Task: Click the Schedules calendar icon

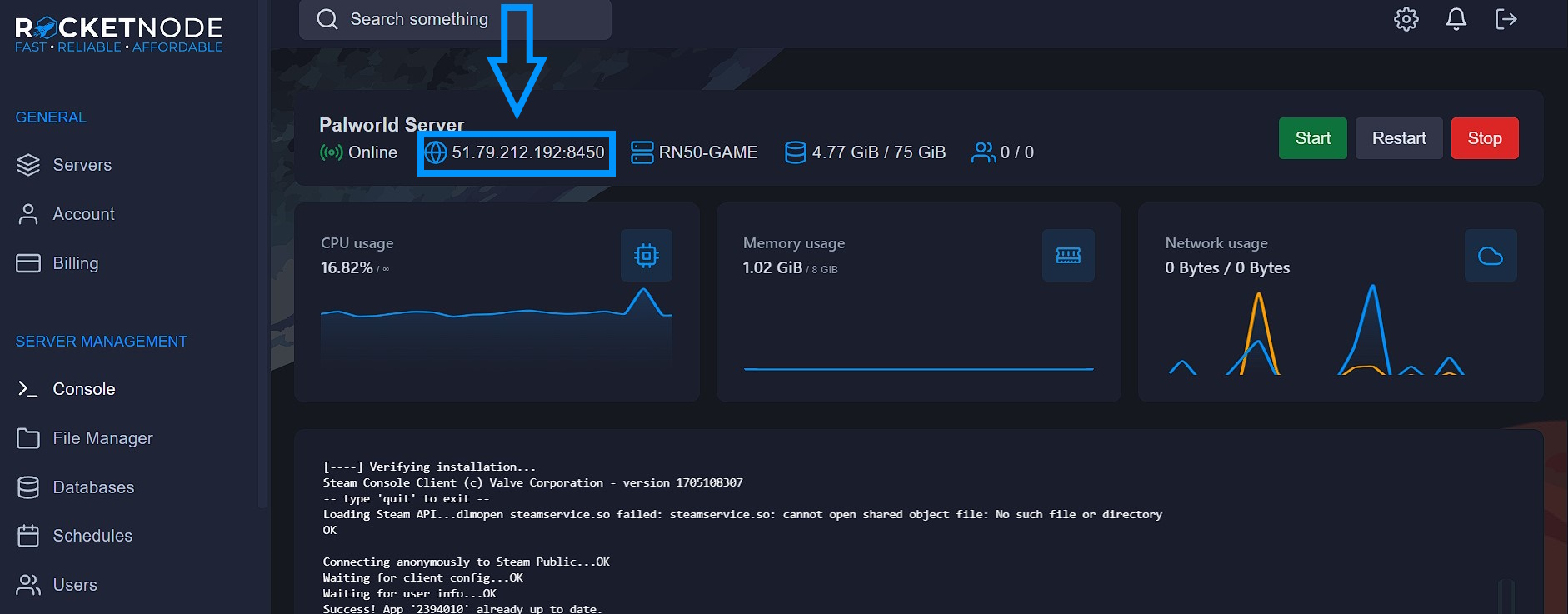Action: pyautogui.click(x=28, y=536)
